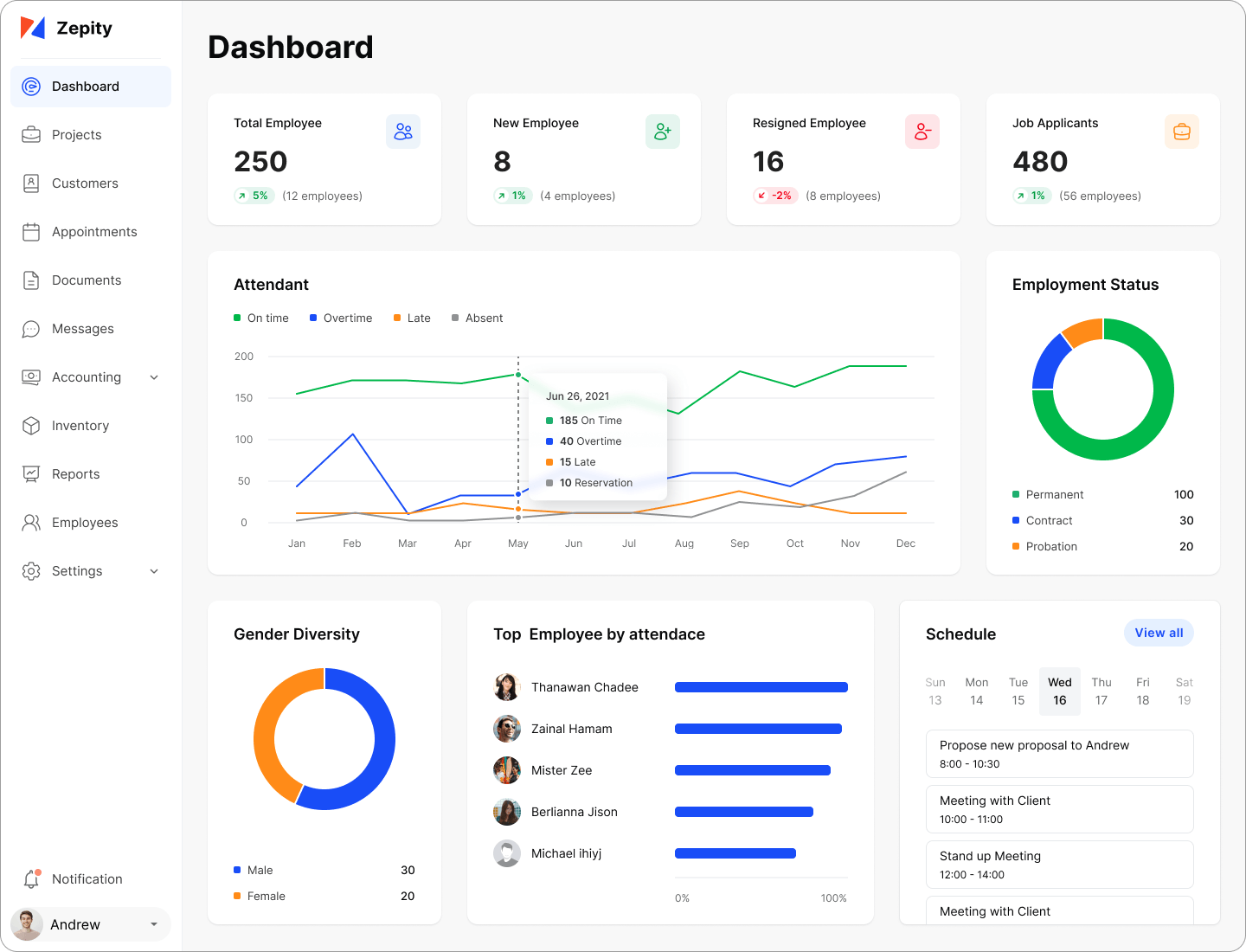Viewport: 1246px width, 952px height.
Task: Click Thanawan Chadee's attendance progress bar
Action: 761,687
